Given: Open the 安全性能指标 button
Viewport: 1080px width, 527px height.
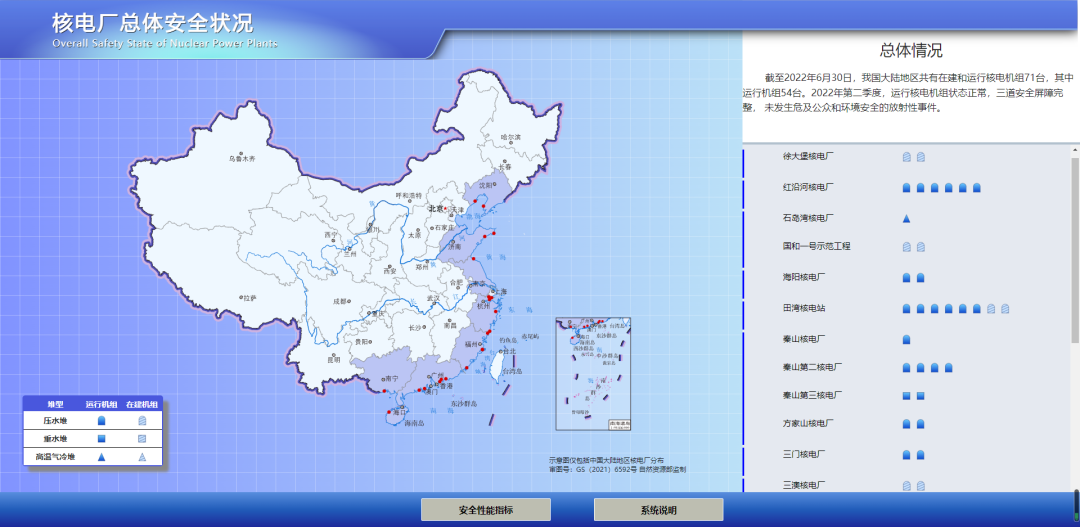Looking at the screenshot, I should point(485,510).
